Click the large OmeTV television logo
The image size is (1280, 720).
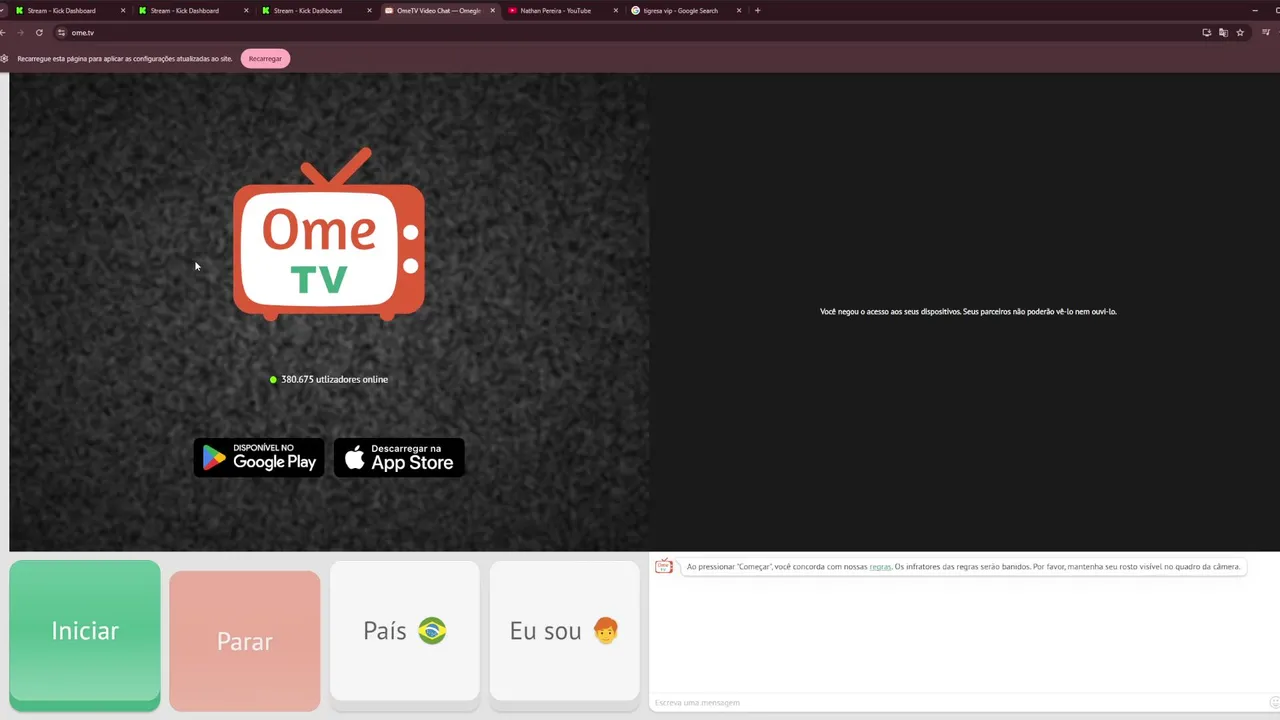pyautogui.click(x=329, y=234)
